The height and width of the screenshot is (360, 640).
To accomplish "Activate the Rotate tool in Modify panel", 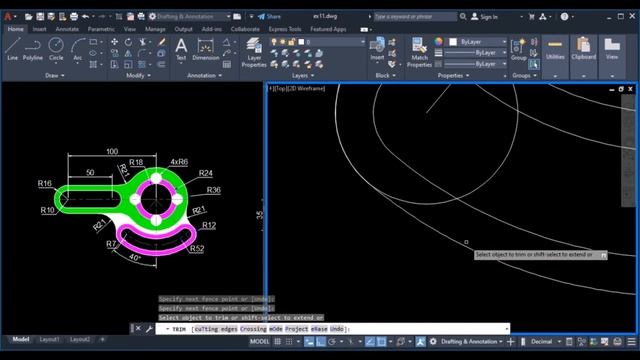I will coord(128,42).
